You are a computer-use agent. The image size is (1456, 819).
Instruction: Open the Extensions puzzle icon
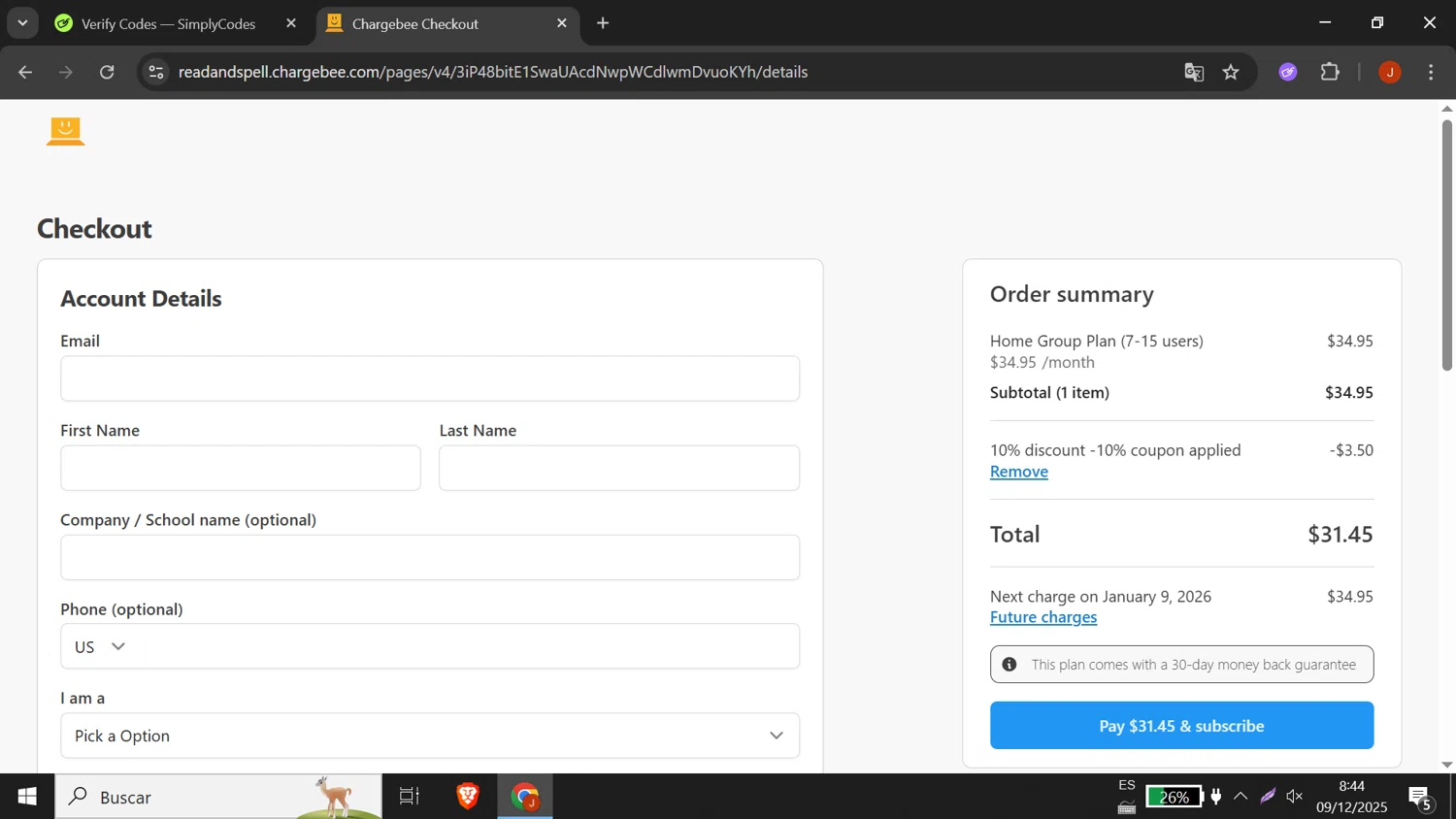coord(1330,72)
